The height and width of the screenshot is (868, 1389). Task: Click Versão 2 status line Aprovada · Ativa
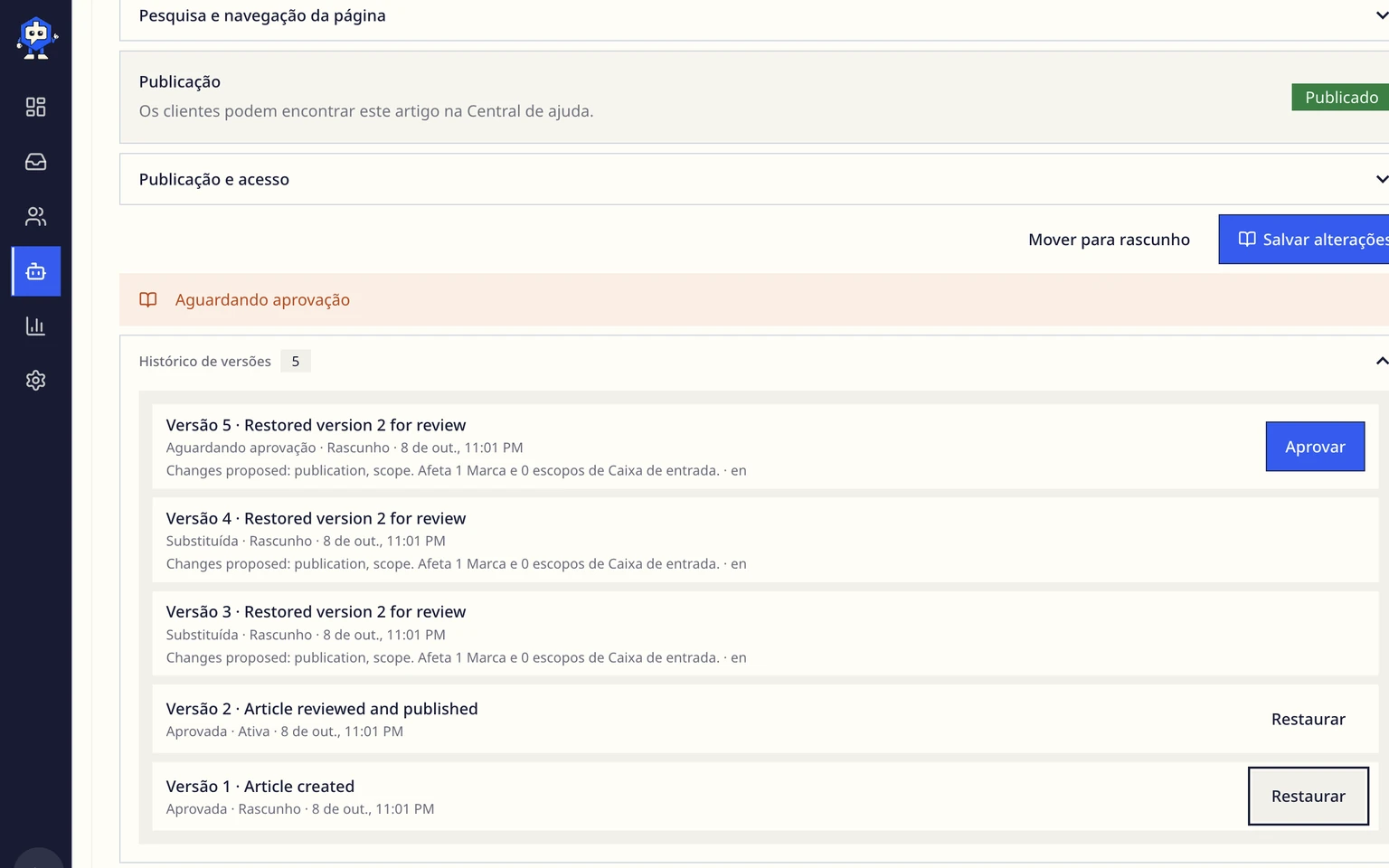coord(285,731)
